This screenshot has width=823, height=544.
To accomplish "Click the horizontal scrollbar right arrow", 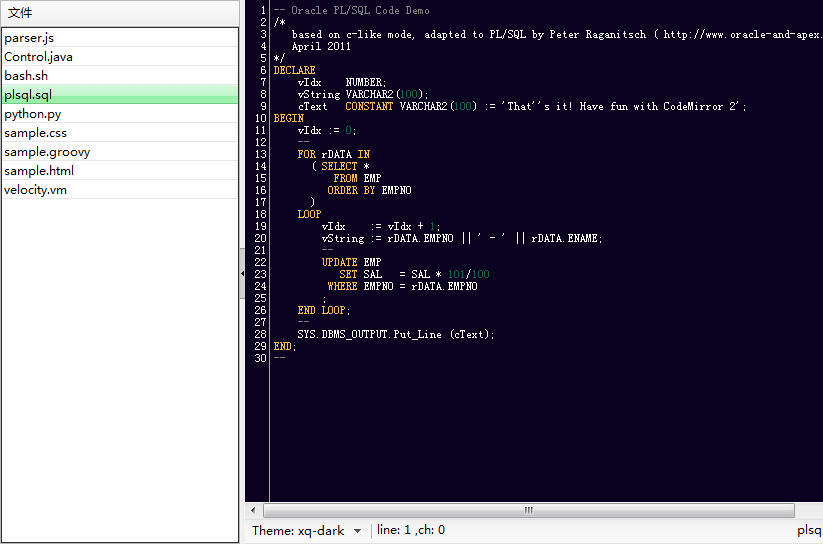I will (817, 510).
